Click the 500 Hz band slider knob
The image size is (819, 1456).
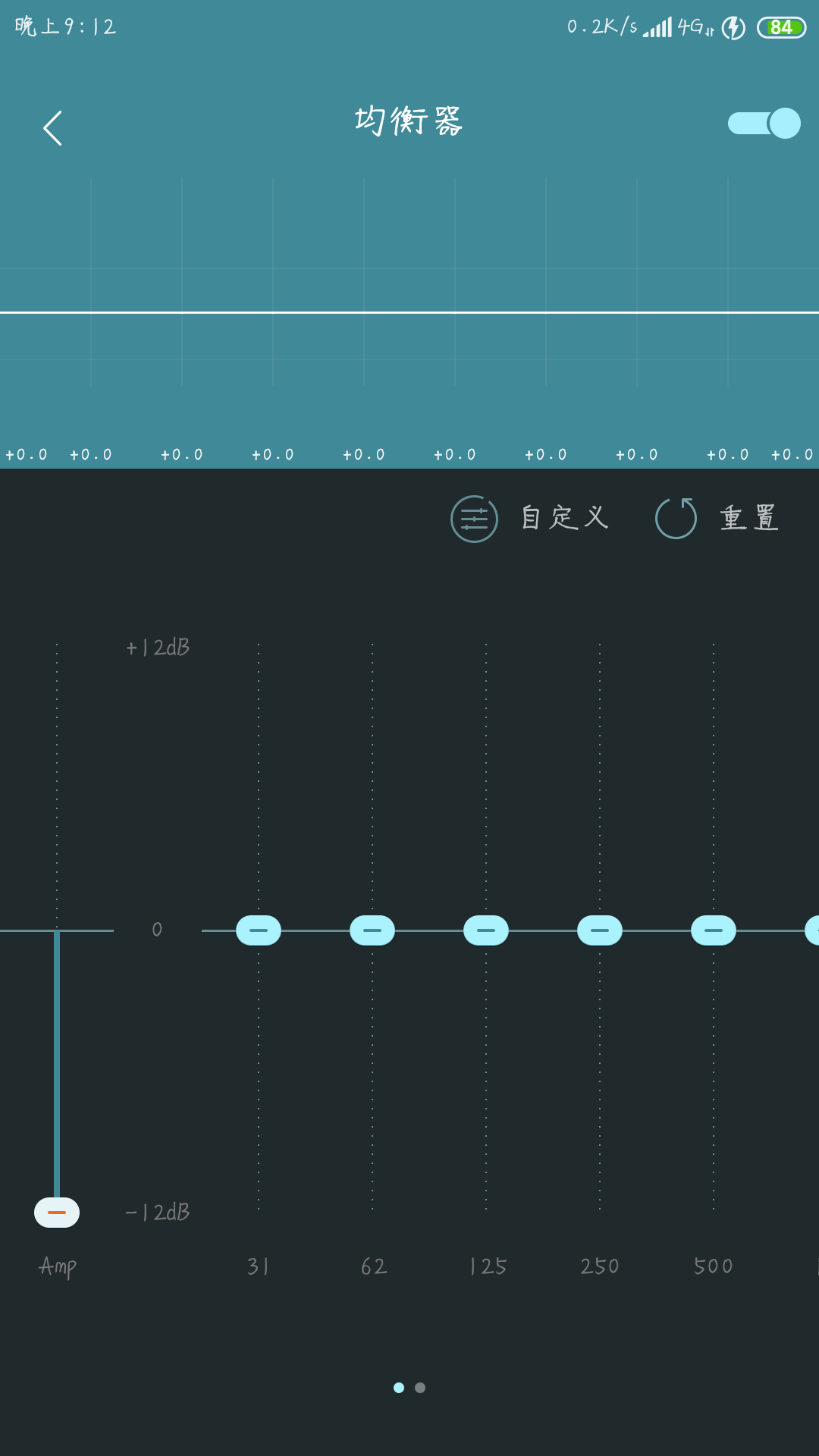click(714, 930)
